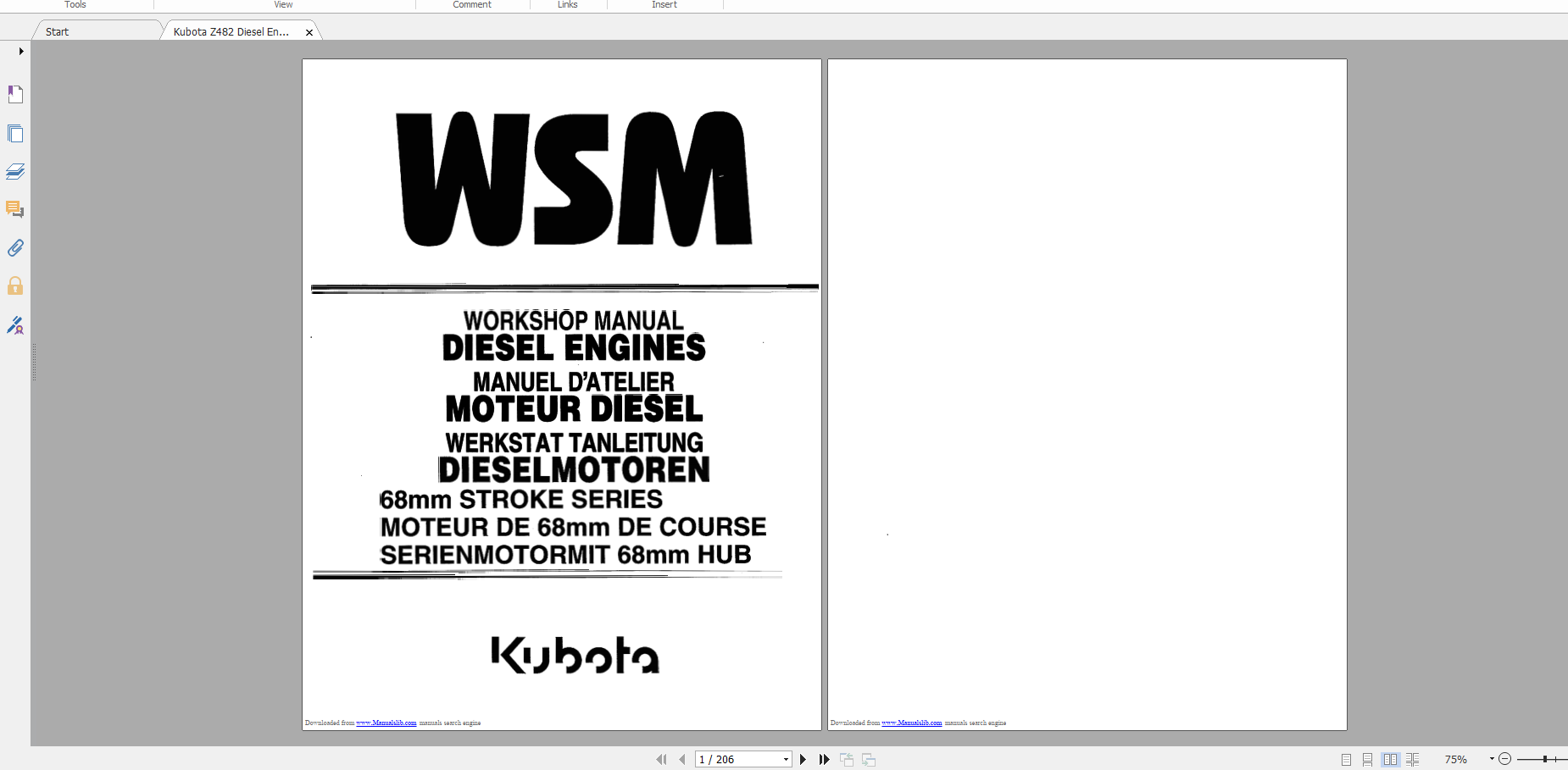Open the Links ribbon group

[568, 5]
